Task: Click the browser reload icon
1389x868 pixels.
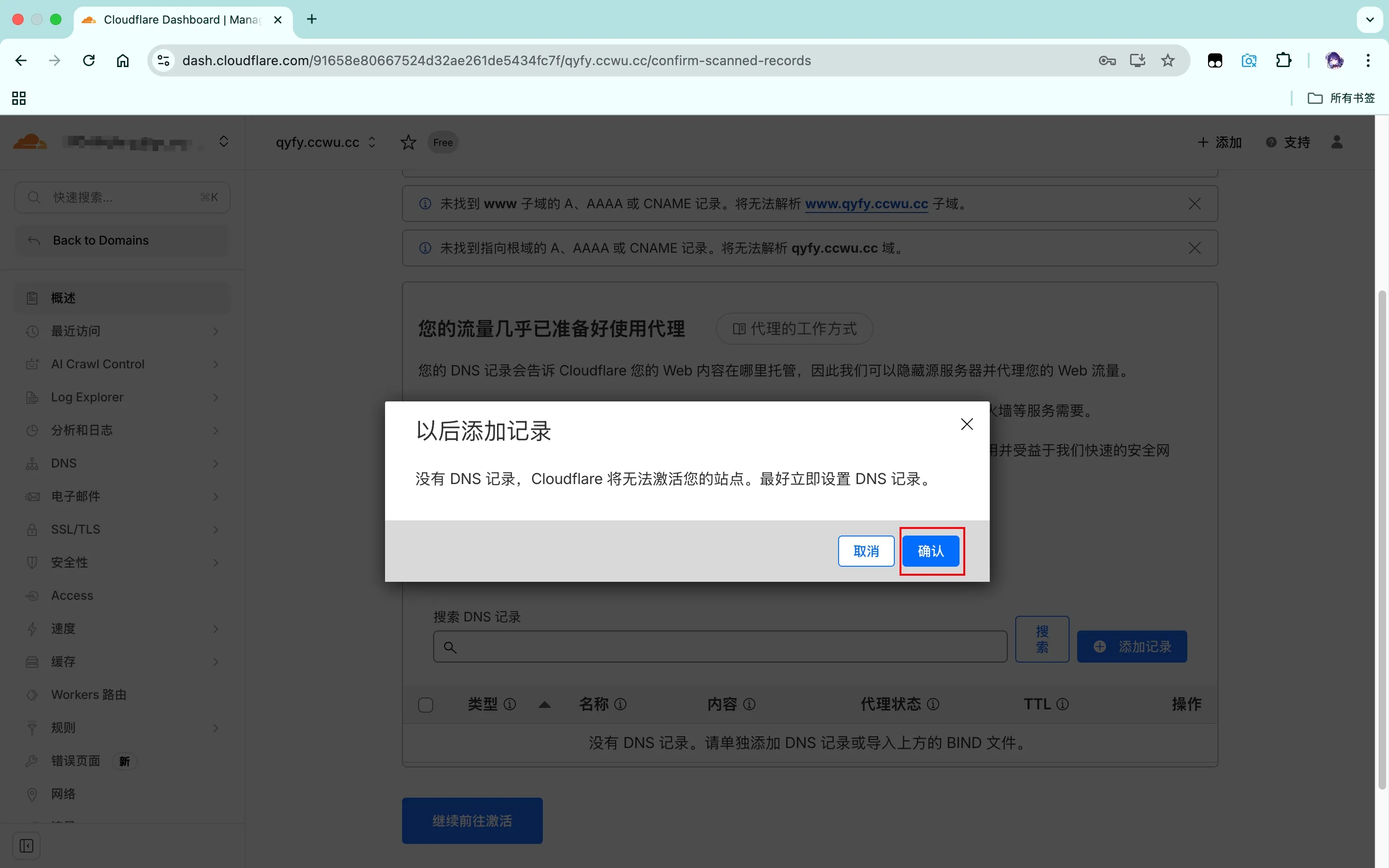Action: coord(88,61)
